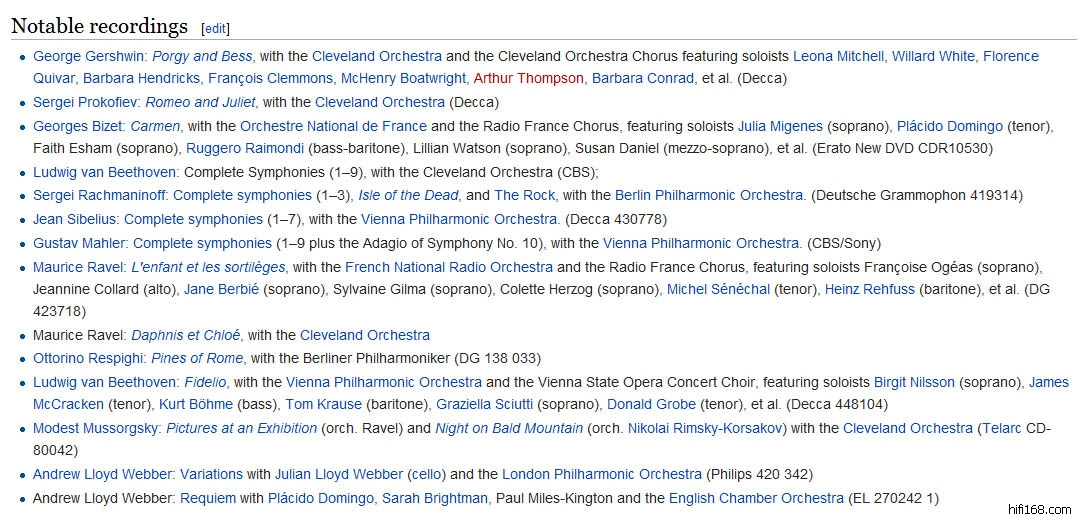Follow the Pictures at an Exhibition link
Viewport: 1085px width, 523px height.
click(x=241, y=428)
